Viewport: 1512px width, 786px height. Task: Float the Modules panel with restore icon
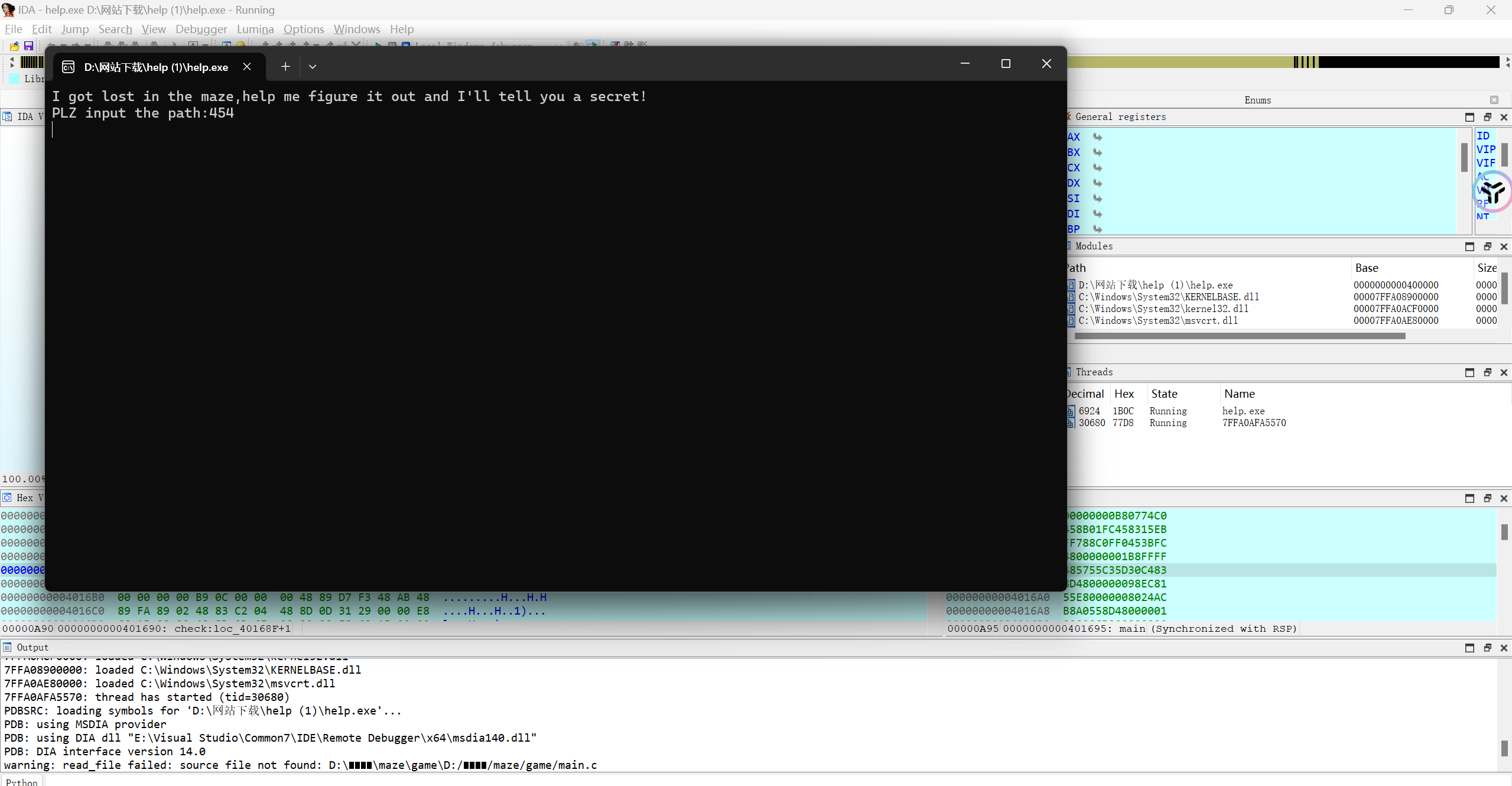(x=1487, y=246)
